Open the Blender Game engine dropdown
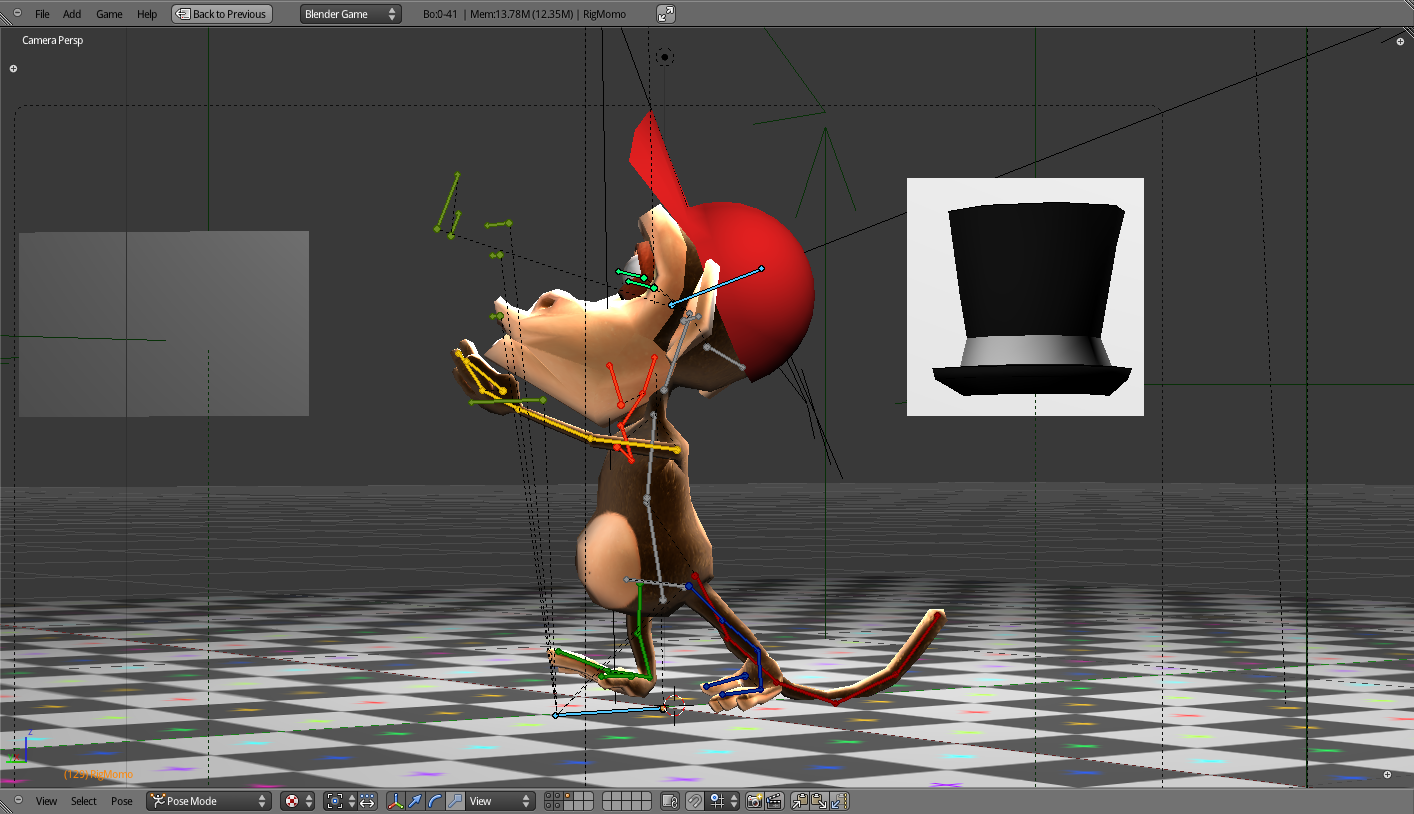Screen dimensions: 1414x814 (350, 14)
